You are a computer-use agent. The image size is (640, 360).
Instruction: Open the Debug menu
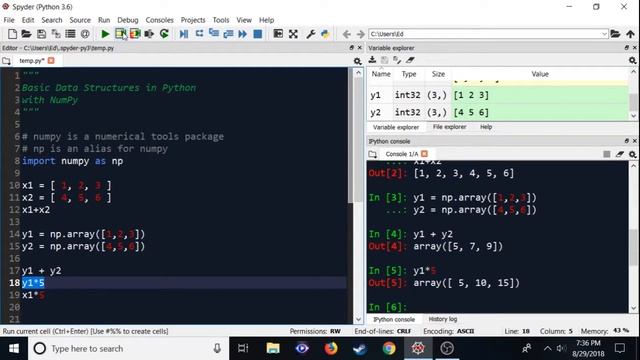coord(128,20)
